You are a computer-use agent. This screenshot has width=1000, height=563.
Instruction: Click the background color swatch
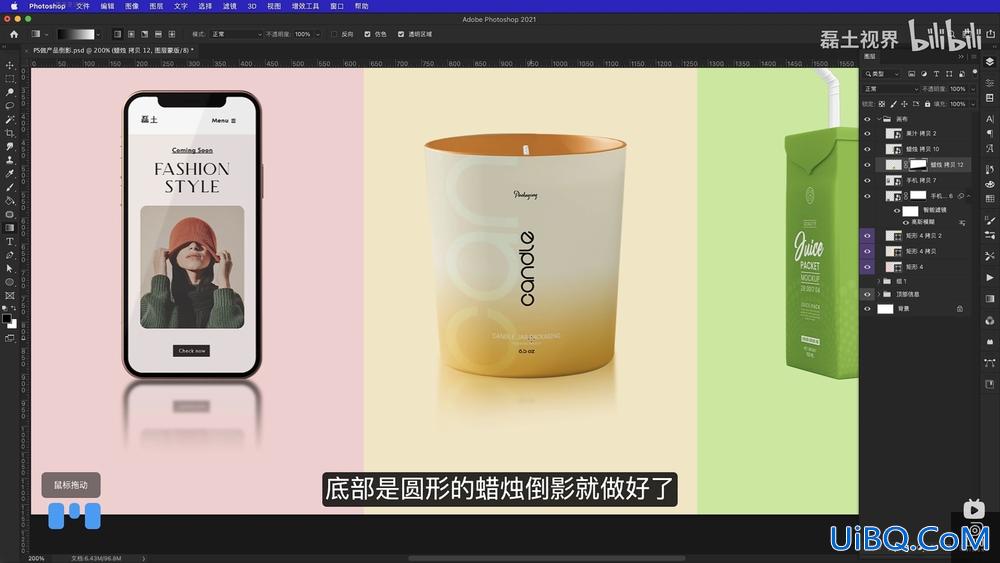[x=12, y=324]
